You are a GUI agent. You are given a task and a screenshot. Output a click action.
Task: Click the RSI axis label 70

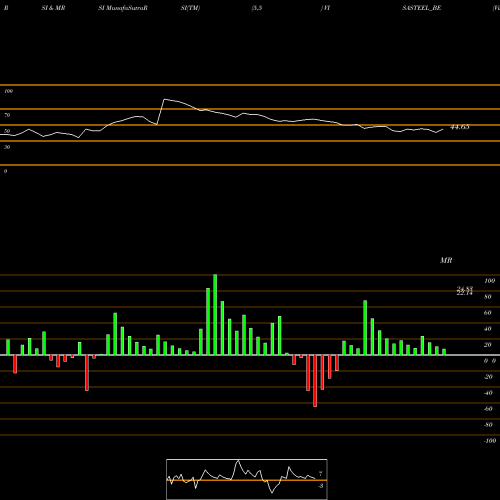tap(7, 115)
